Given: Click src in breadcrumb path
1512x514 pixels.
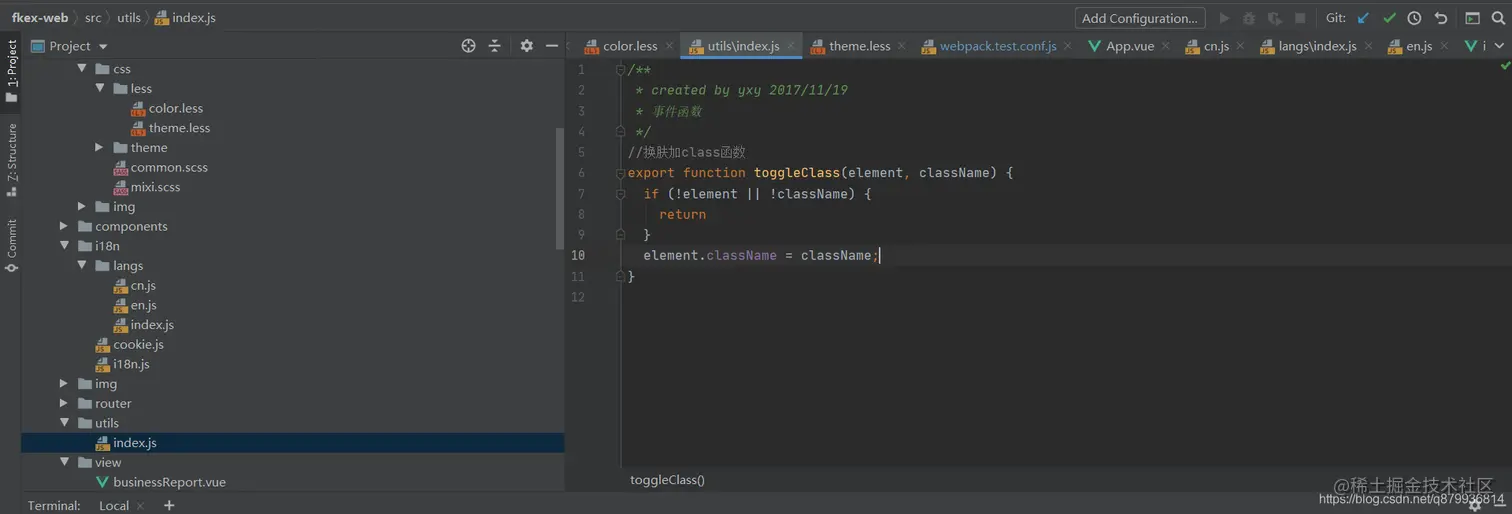Looking at the screenshot, I should coord(93,18).
